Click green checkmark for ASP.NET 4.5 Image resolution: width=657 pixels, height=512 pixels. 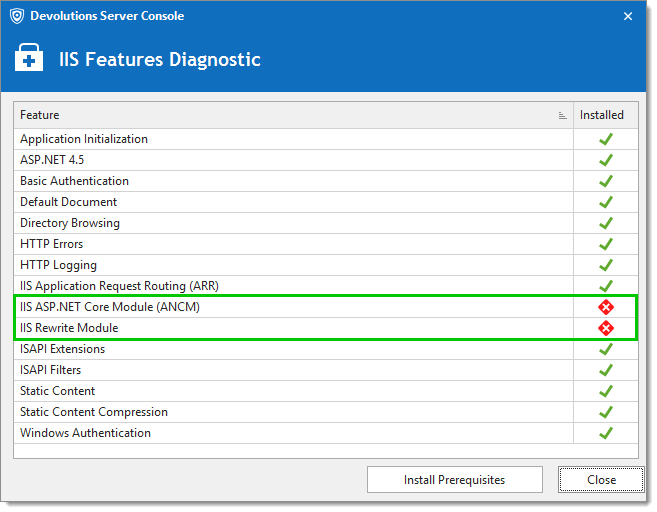pos(606,160)
